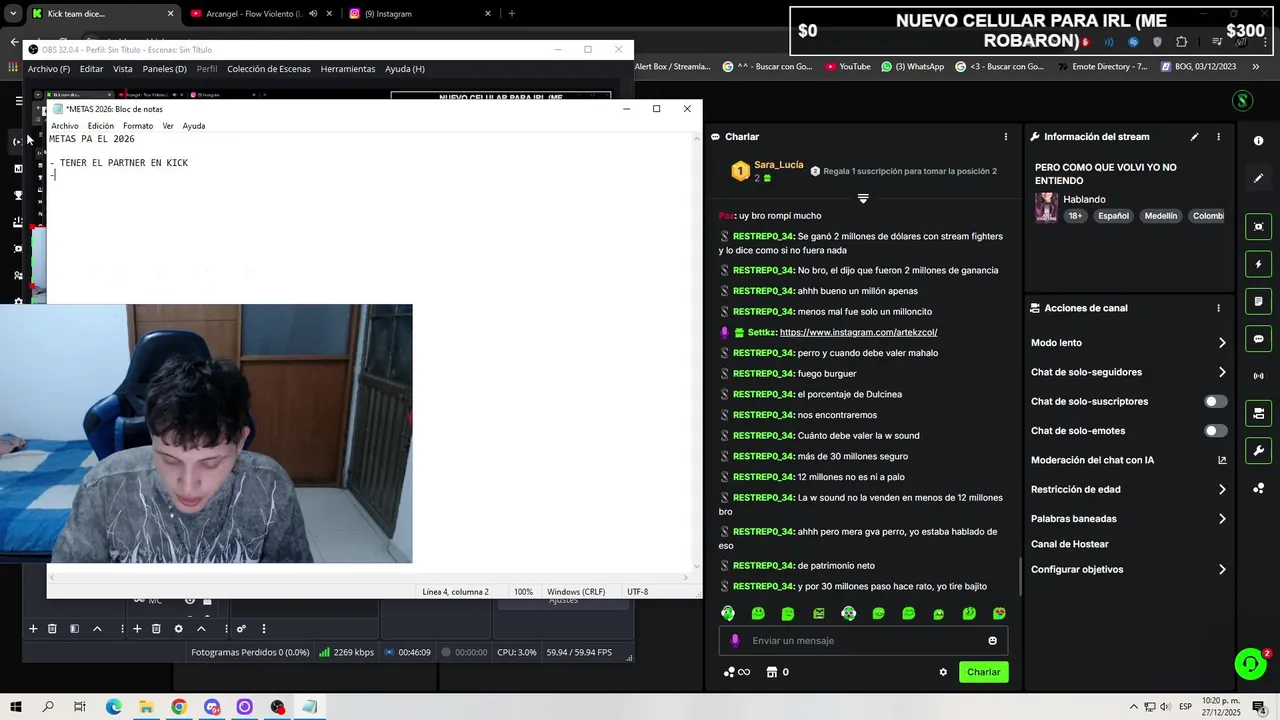Viewport: 1280px width, 720px height.
Task: Open Formato menu in Notepad
Action: pyautogui.click(x=138, y=126)
